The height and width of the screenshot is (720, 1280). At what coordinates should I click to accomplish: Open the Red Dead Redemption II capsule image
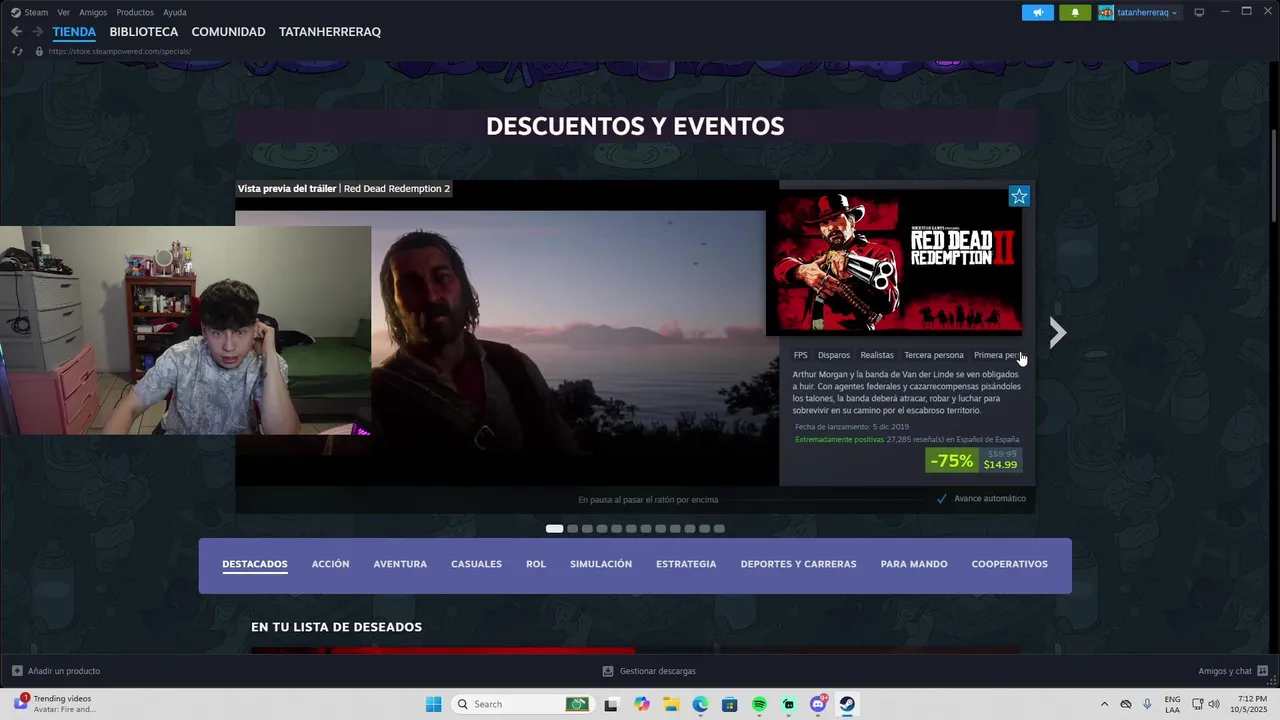coord(894,263)
